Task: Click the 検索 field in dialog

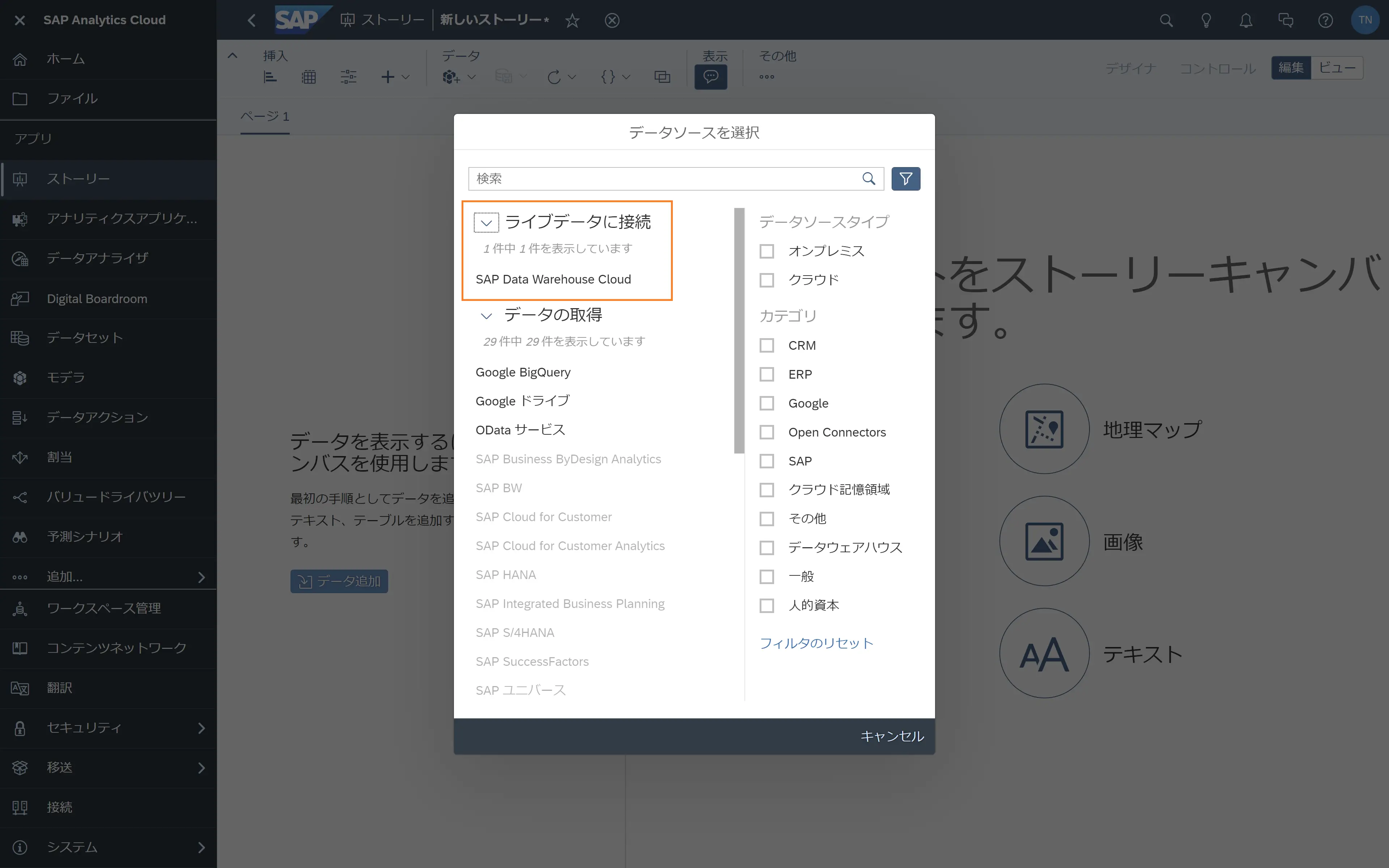Action: [676, 179]
